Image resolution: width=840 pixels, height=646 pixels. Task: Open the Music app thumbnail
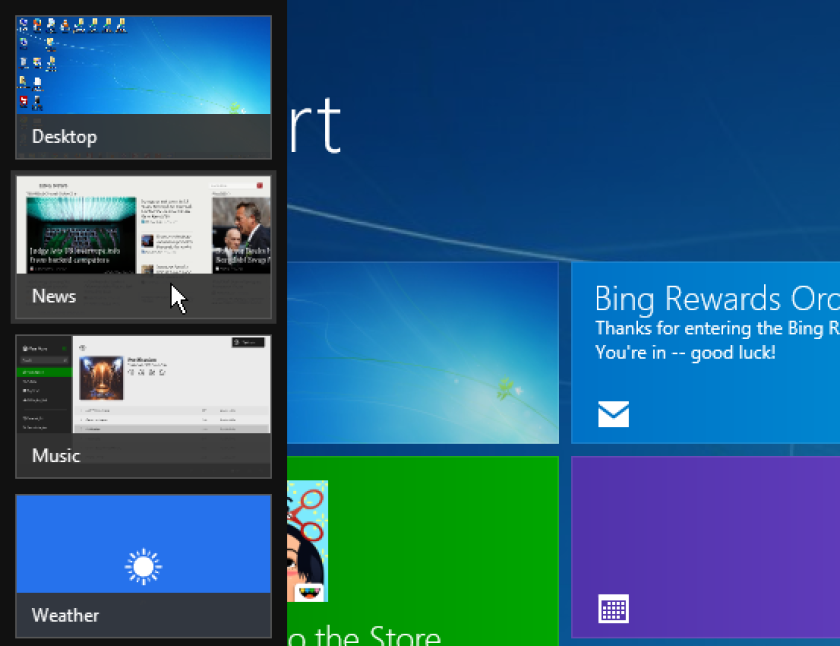coord(144,407)
